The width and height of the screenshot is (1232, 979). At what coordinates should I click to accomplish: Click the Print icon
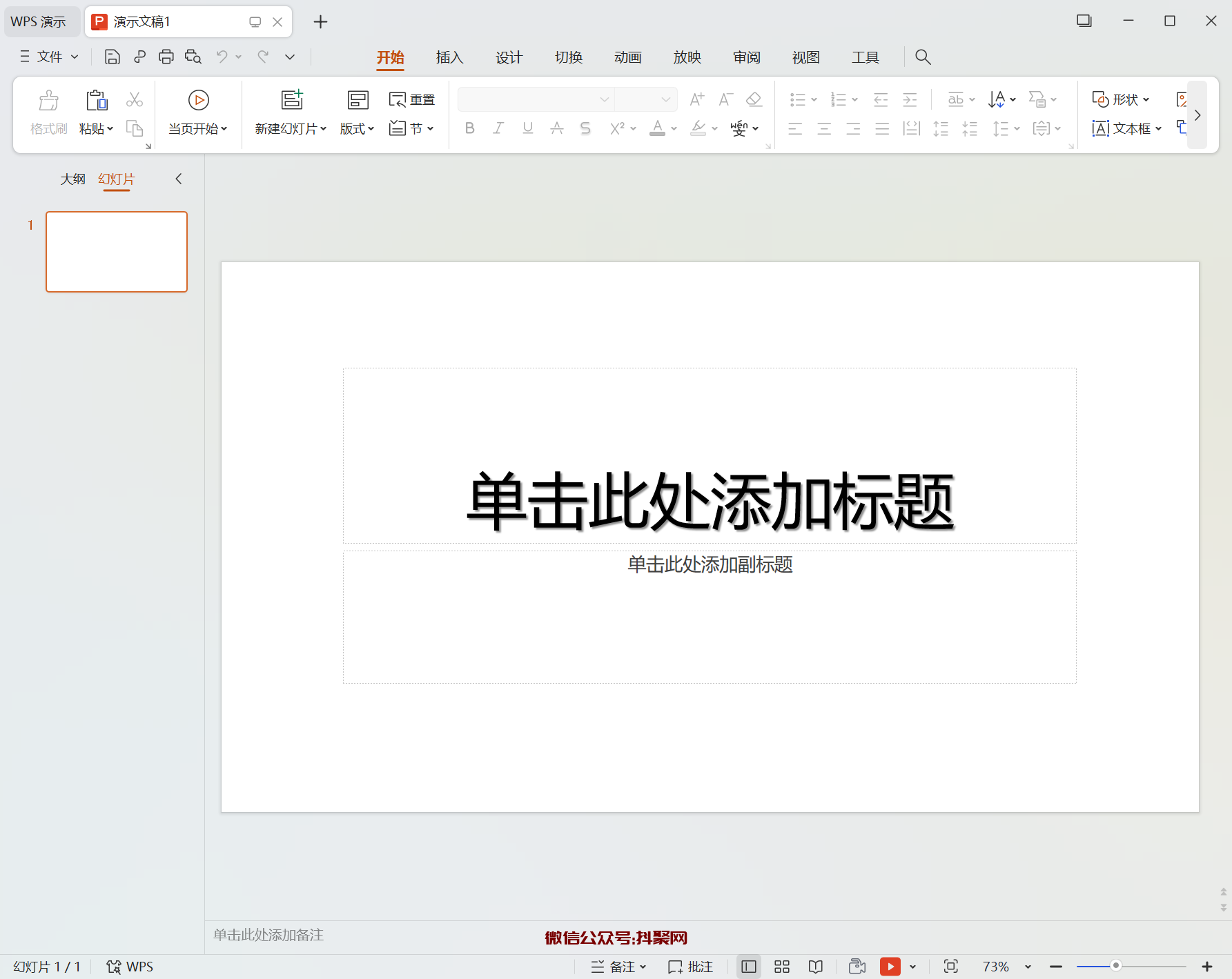166,57
